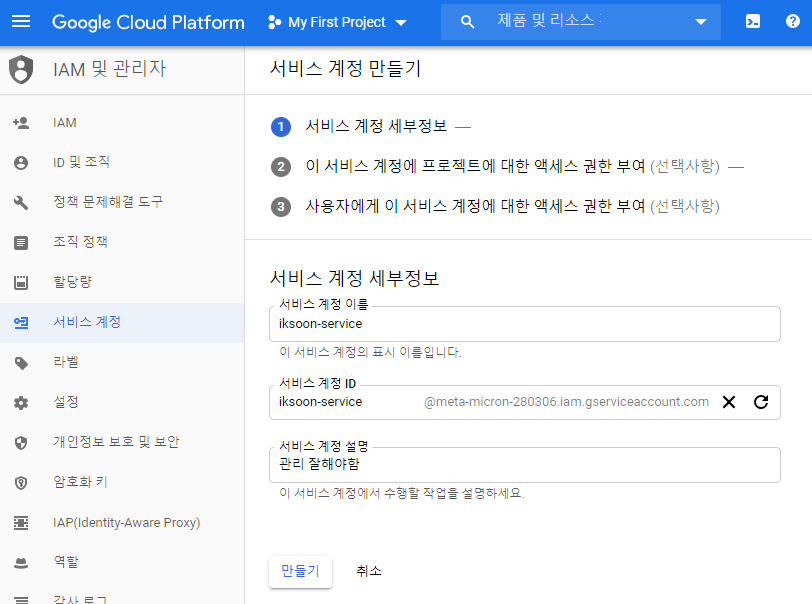Open 라벨 menu item

pyautogui.click(x=122, y=362)
